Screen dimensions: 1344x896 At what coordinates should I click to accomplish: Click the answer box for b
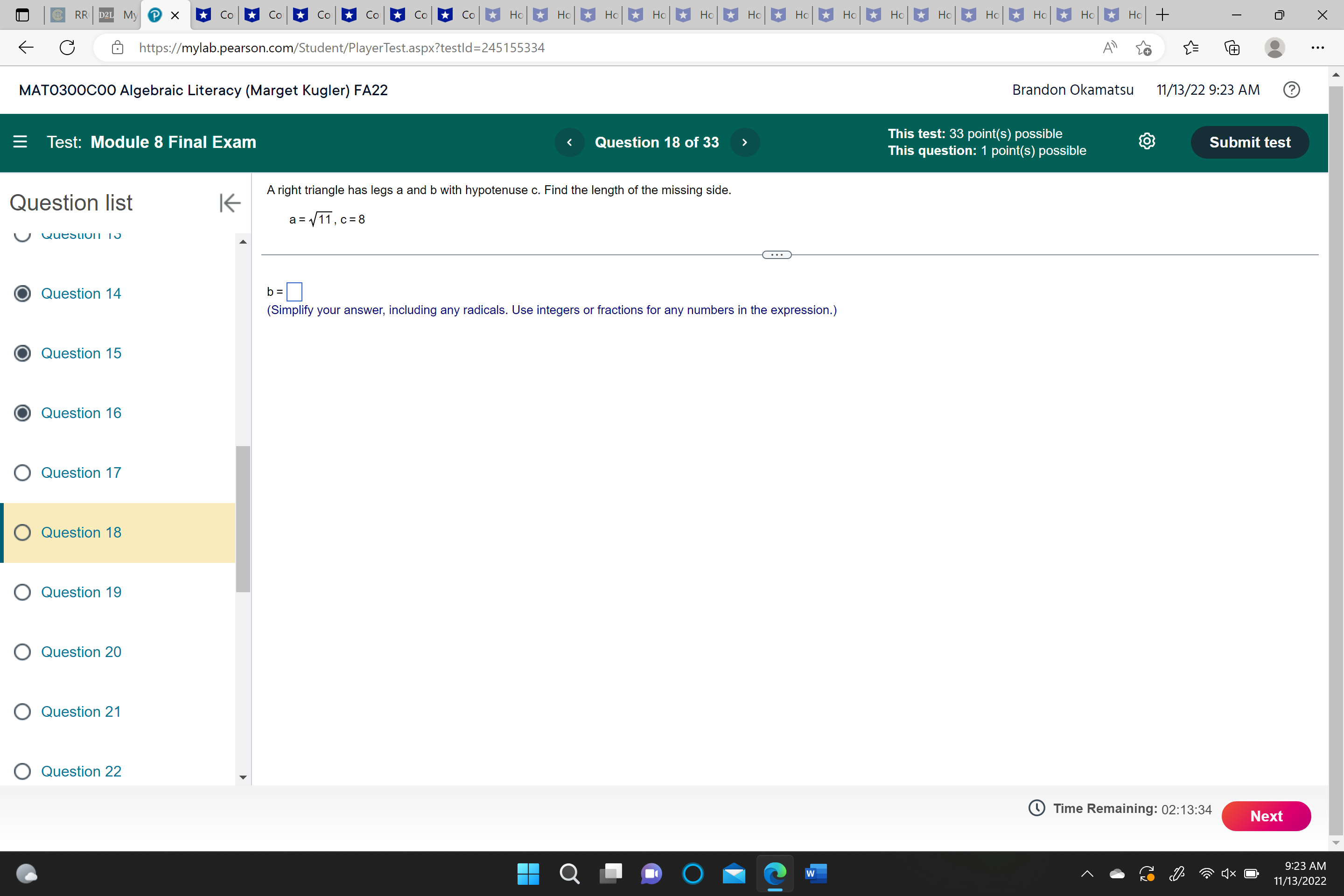coord(294,292)
